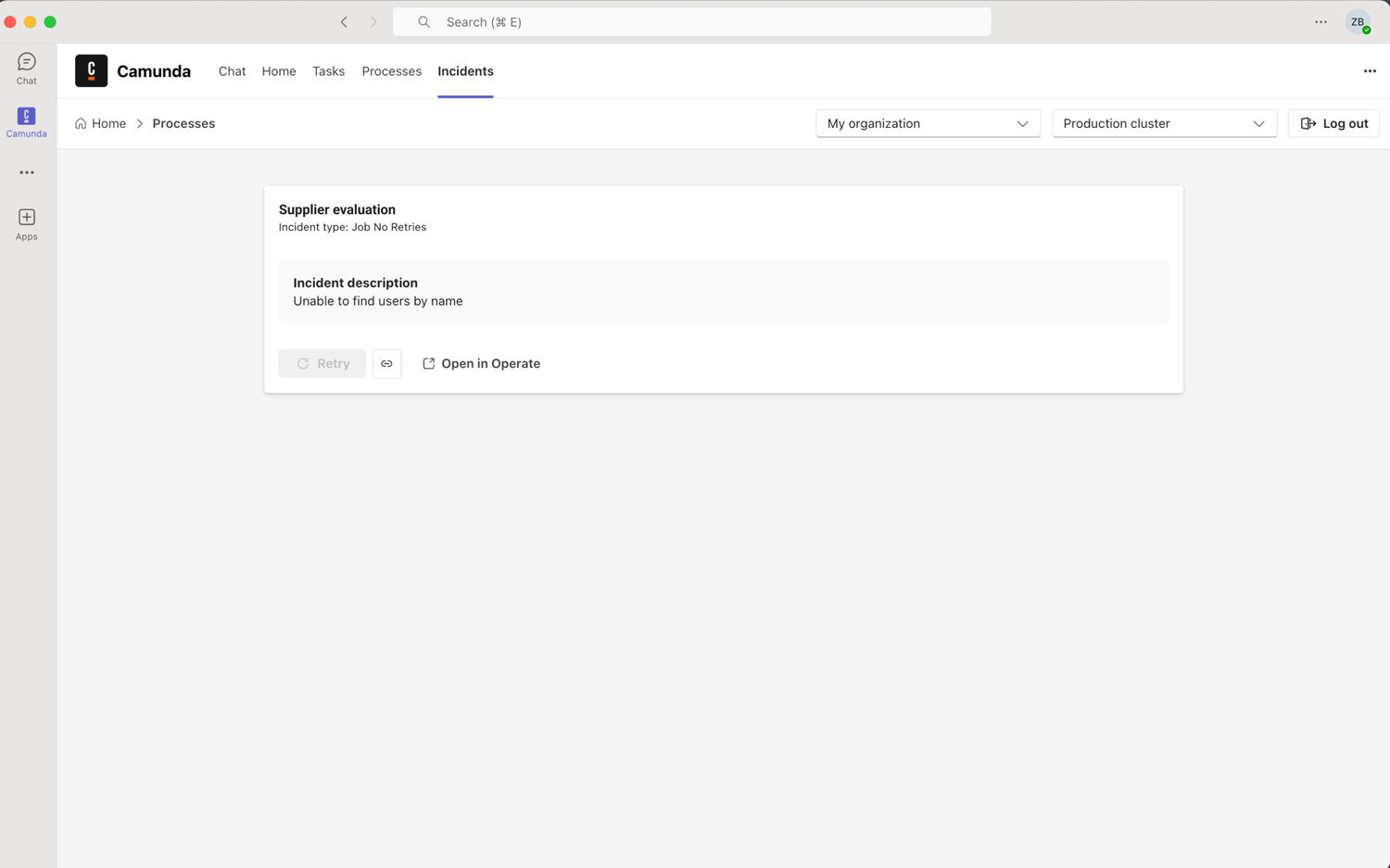Open the Apps store icon
The image size is (1390, 868).
(x=26, y=224)
